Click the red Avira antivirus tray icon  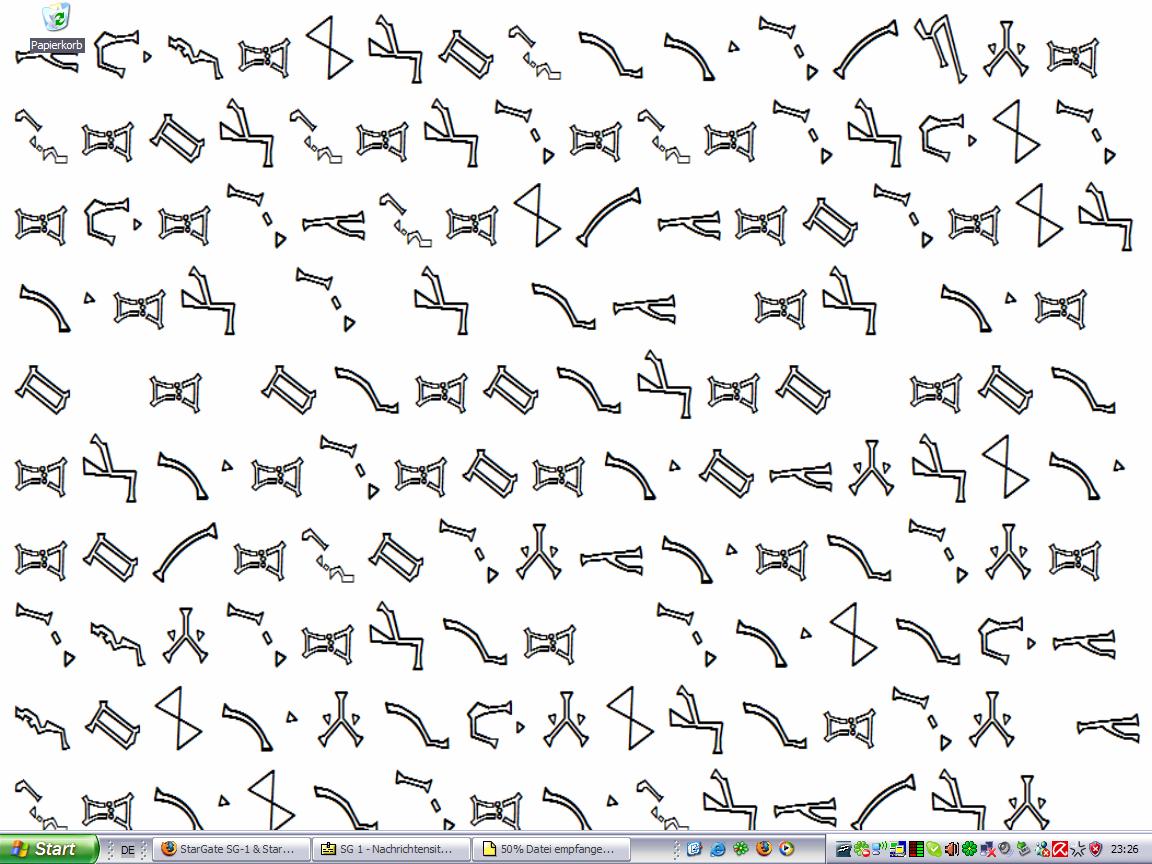(1059, 849)
